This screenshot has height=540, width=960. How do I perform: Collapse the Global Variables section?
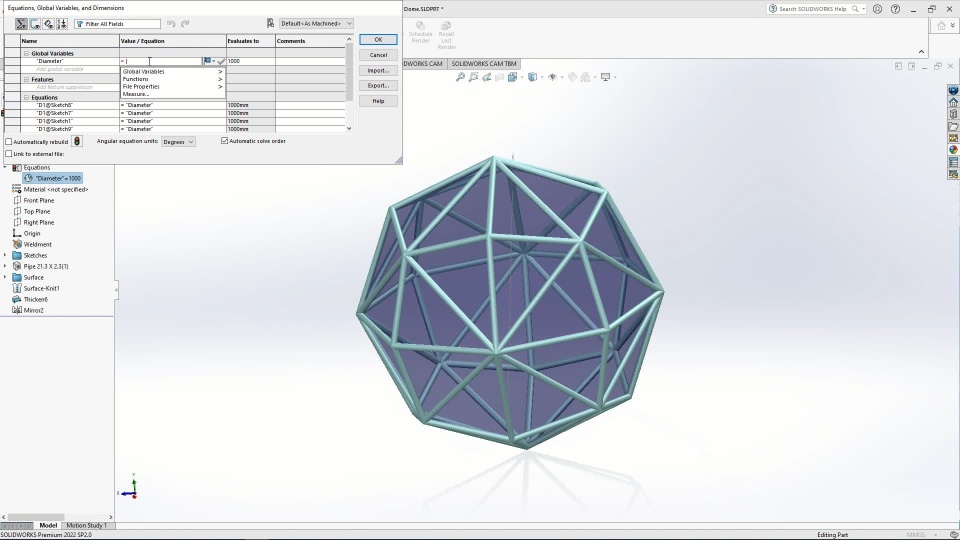(x=26, y=53)
